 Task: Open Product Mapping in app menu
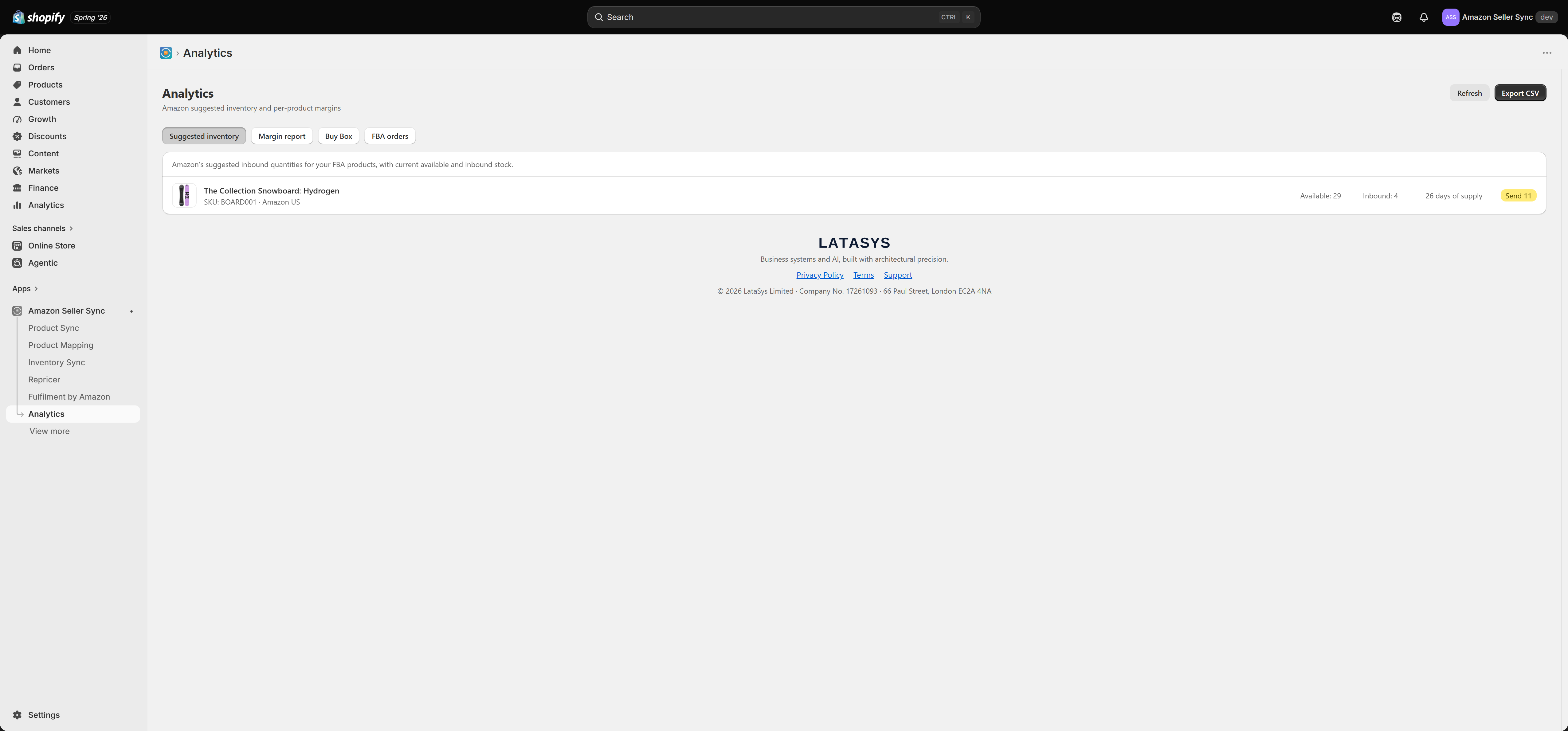[x=61, y=345]
